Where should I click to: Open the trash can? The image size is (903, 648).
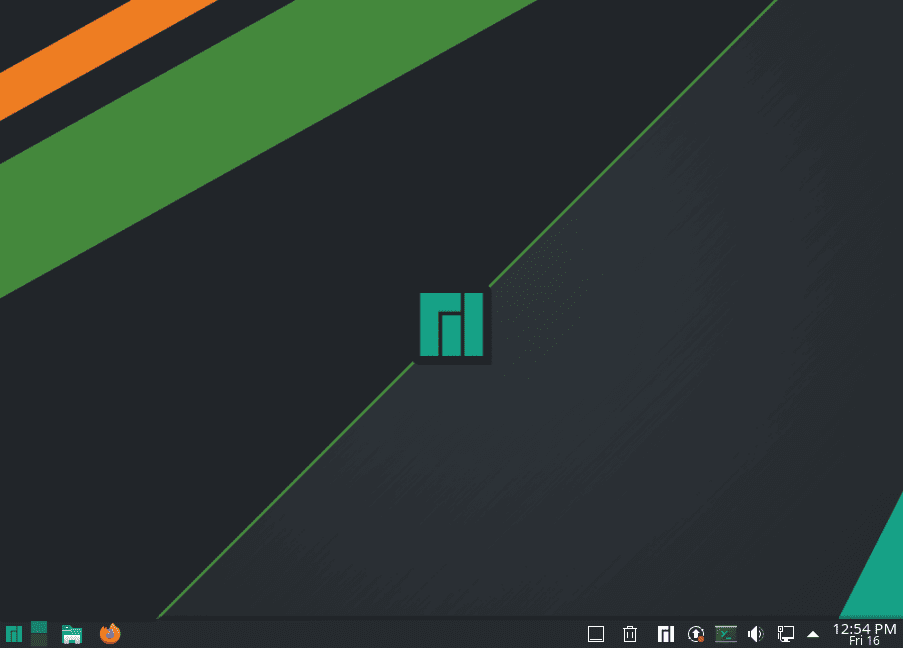point(629,633)
